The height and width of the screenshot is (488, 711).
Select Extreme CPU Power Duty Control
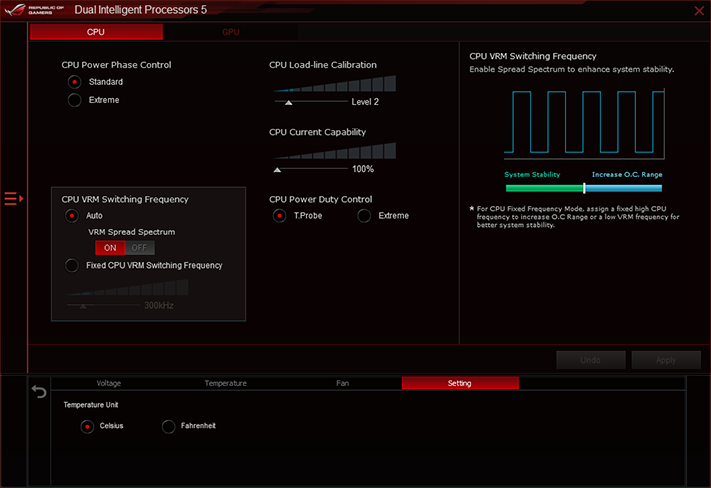tap(364, 216)
